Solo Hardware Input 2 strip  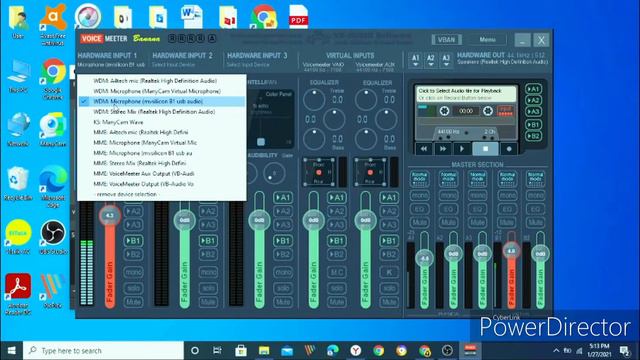tap(208, 288)
